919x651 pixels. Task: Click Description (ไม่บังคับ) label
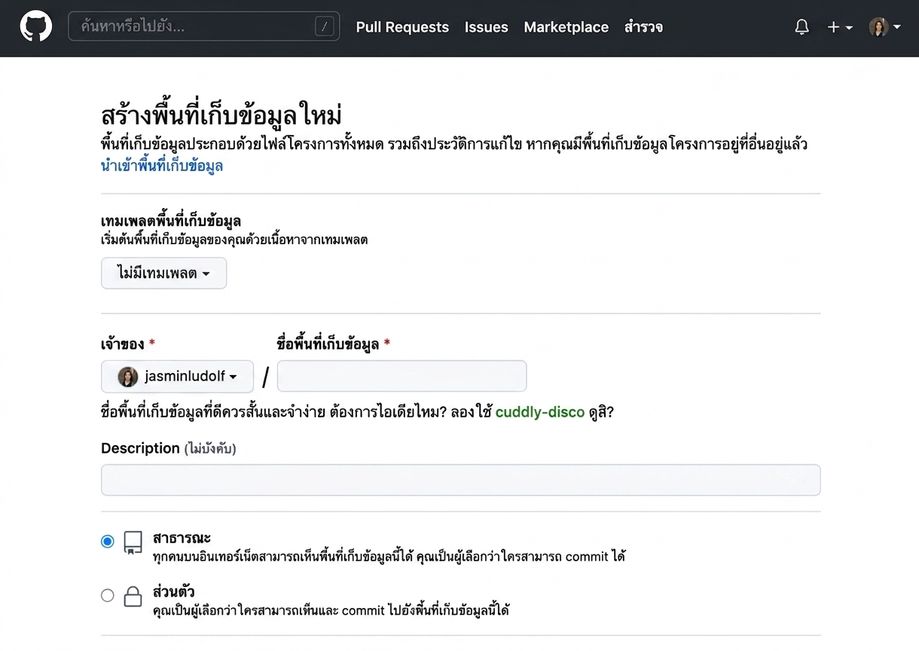tap(168, 448)
